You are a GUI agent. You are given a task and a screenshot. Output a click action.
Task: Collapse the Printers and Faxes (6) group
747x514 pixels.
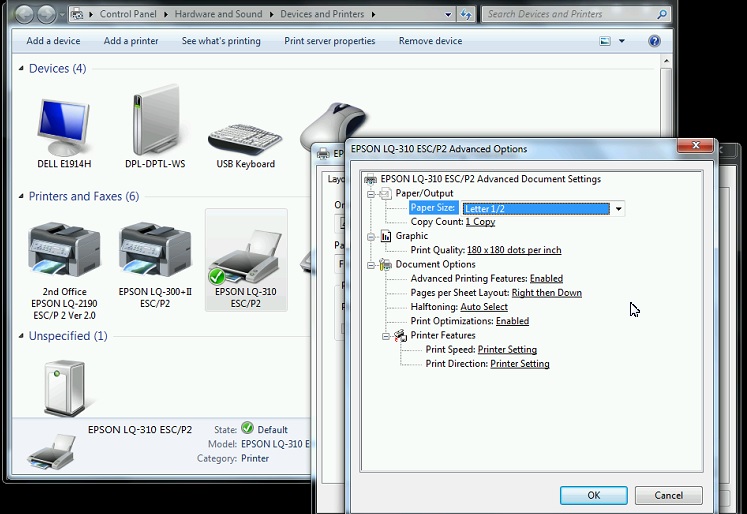tap(21, 196)
